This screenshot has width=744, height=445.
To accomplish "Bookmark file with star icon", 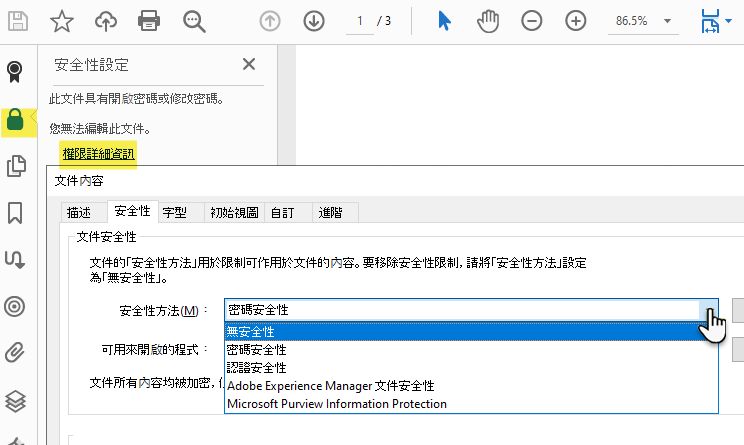I will (62, 21).
